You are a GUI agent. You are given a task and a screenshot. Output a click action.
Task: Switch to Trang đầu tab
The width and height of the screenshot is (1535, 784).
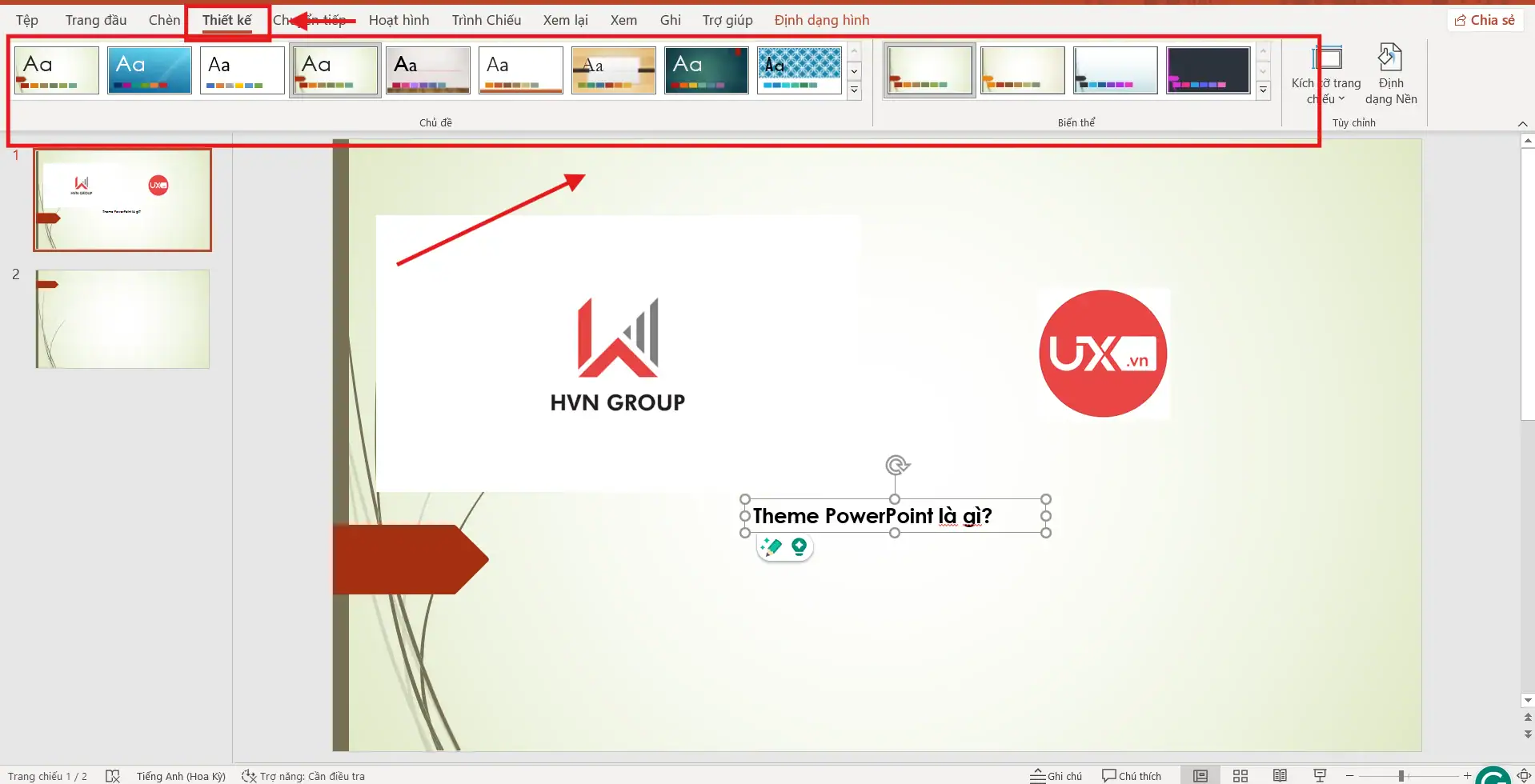96,20
